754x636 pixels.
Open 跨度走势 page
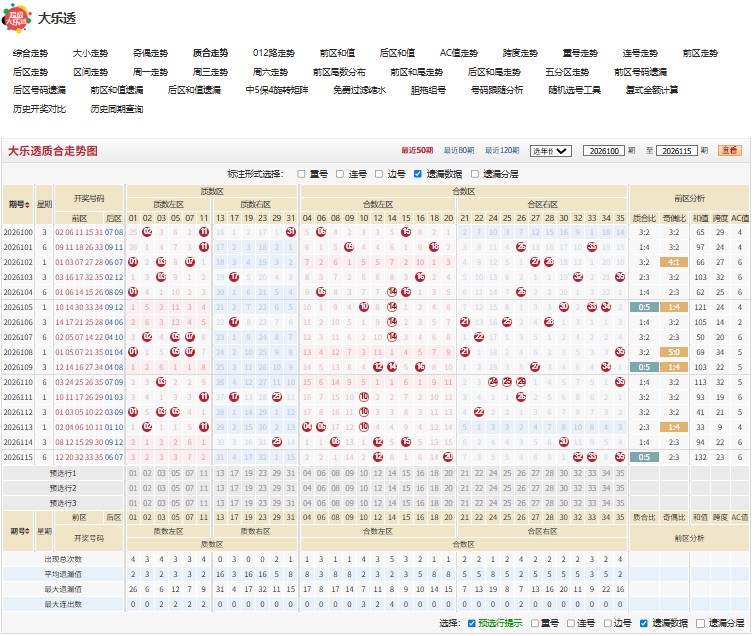(520, 53)
